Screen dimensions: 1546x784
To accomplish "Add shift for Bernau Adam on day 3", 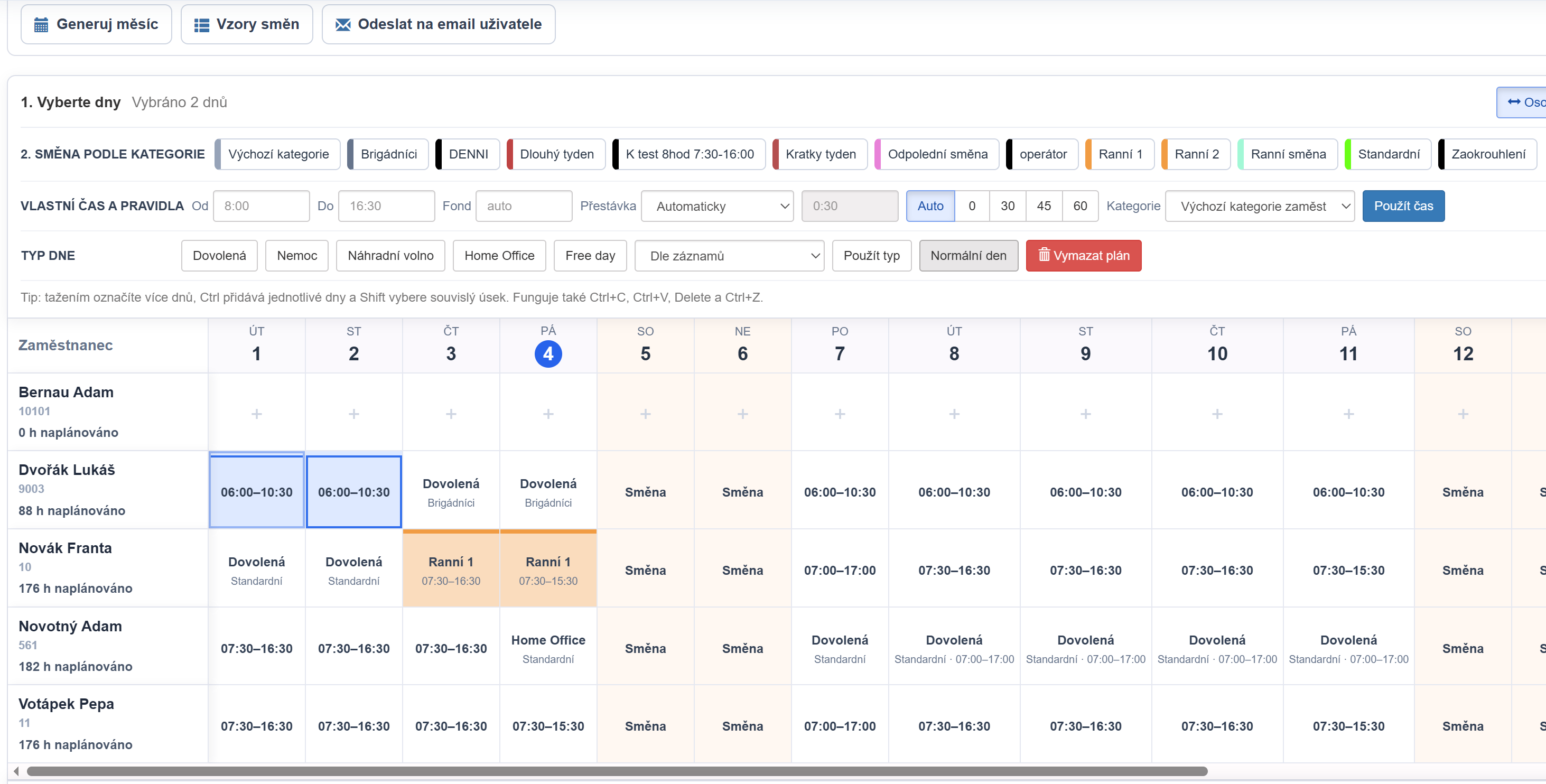I will [x=451, y=414].
